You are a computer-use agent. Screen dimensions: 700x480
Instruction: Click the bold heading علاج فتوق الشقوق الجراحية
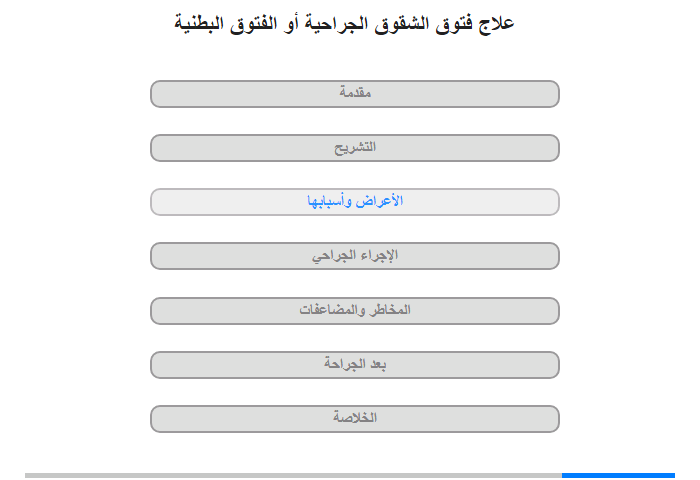pyautogui.click(x=343, y=22)
